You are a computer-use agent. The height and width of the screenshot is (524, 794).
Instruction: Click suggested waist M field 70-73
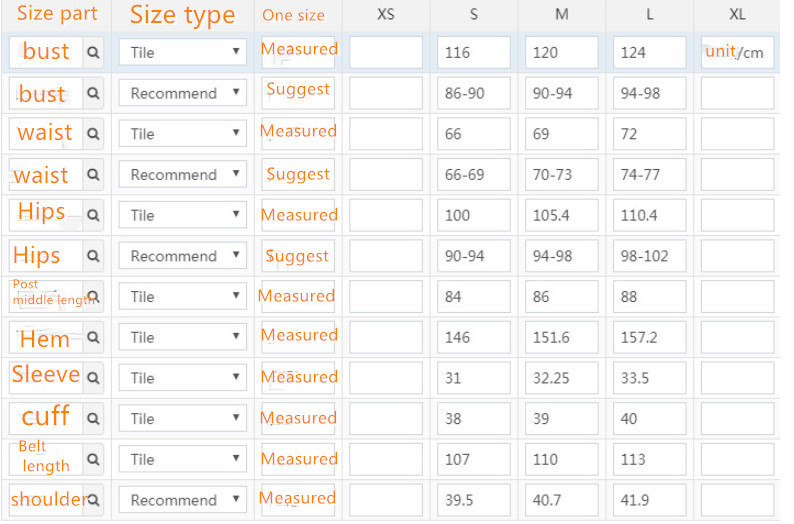(x=562, y=175)
